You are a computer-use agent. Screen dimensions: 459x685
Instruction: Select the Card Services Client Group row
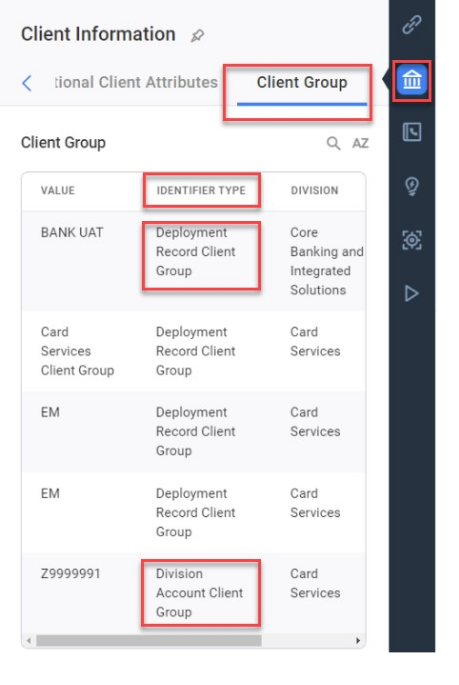click(193, 351)
